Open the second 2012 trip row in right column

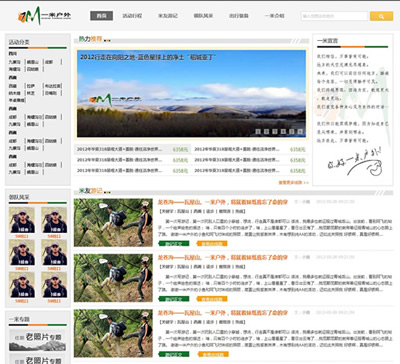(x=250, y=160)
